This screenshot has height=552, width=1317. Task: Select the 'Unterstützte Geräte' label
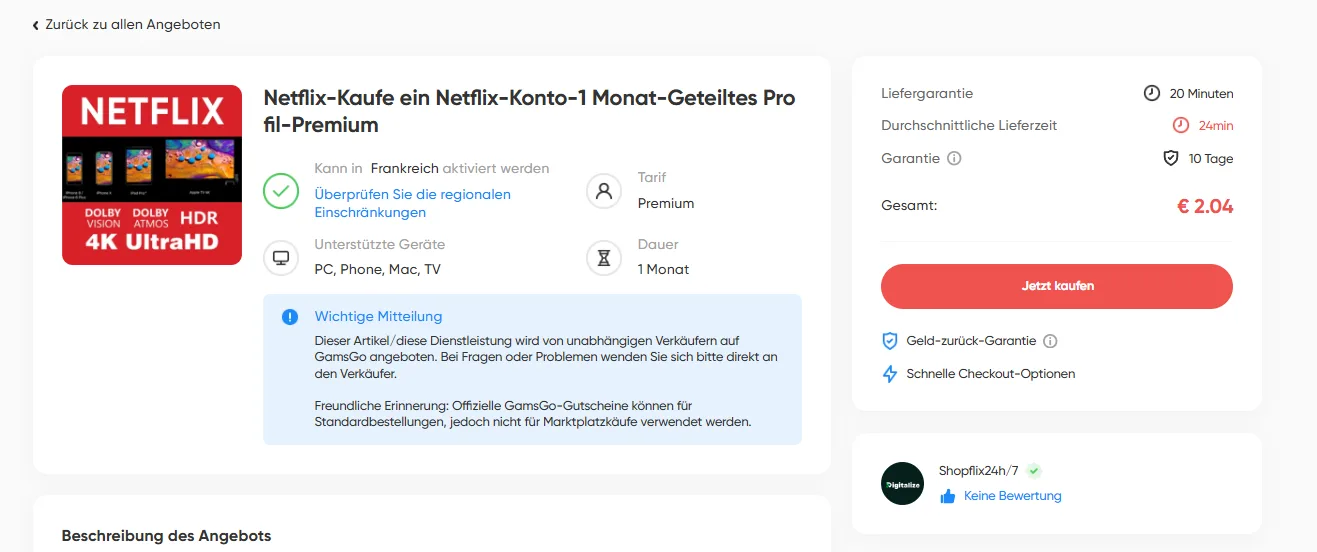[x=380, y=244]
